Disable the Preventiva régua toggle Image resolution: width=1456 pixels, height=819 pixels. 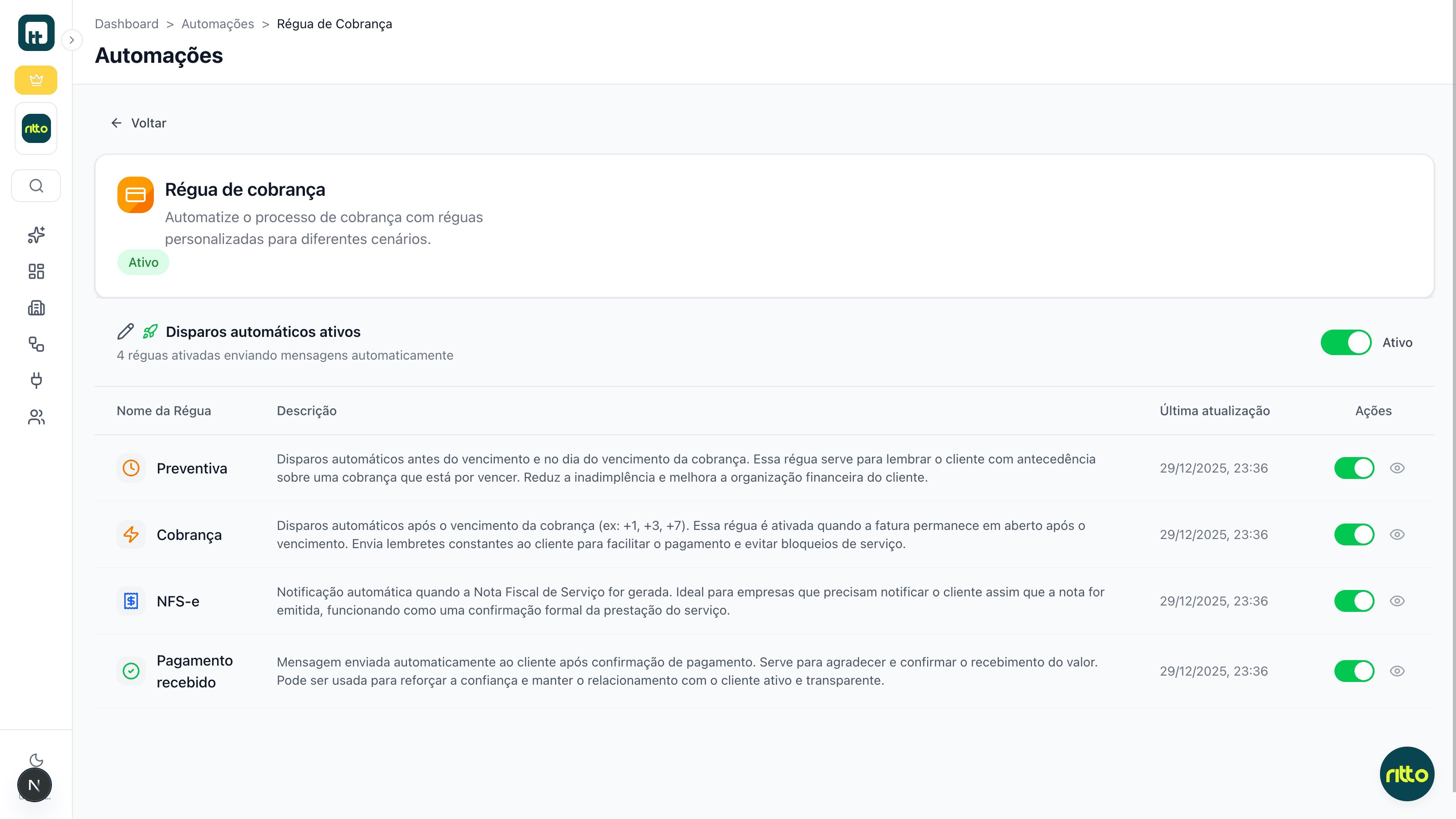1354,468
